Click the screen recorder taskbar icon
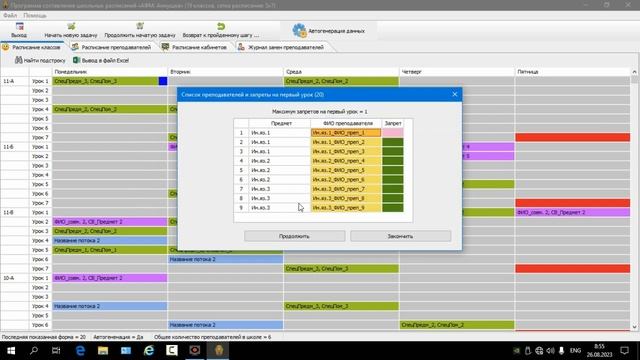Image resolution: width=640 pixels, height=360 pixels. point(195,351)
